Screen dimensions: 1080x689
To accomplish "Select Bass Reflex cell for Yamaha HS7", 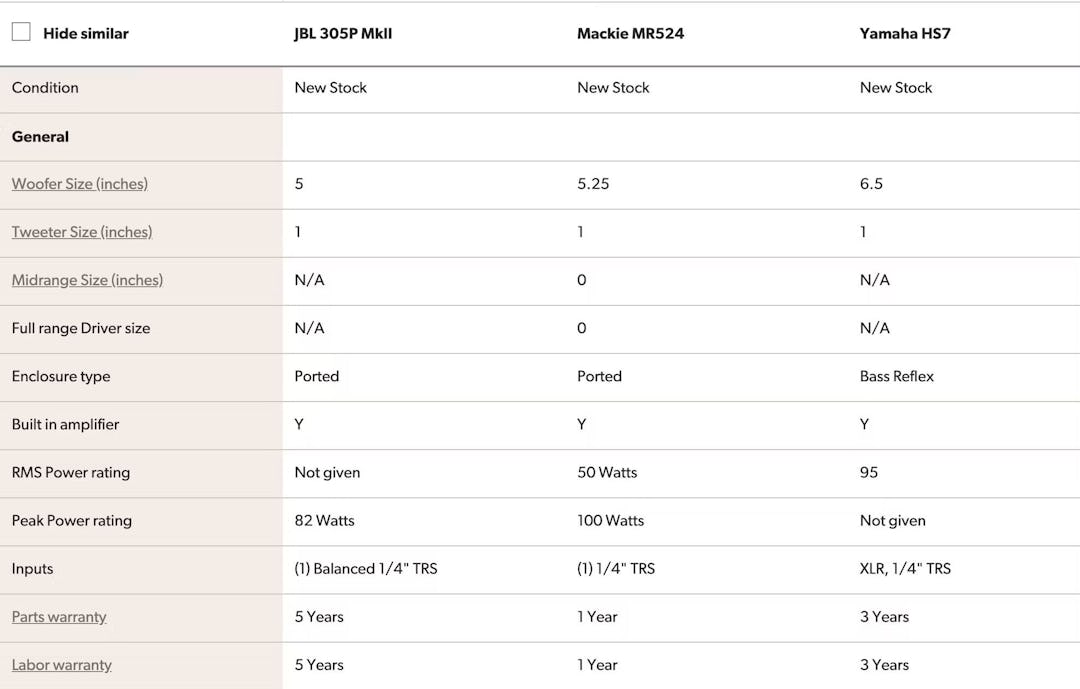I will pos(898,377).
